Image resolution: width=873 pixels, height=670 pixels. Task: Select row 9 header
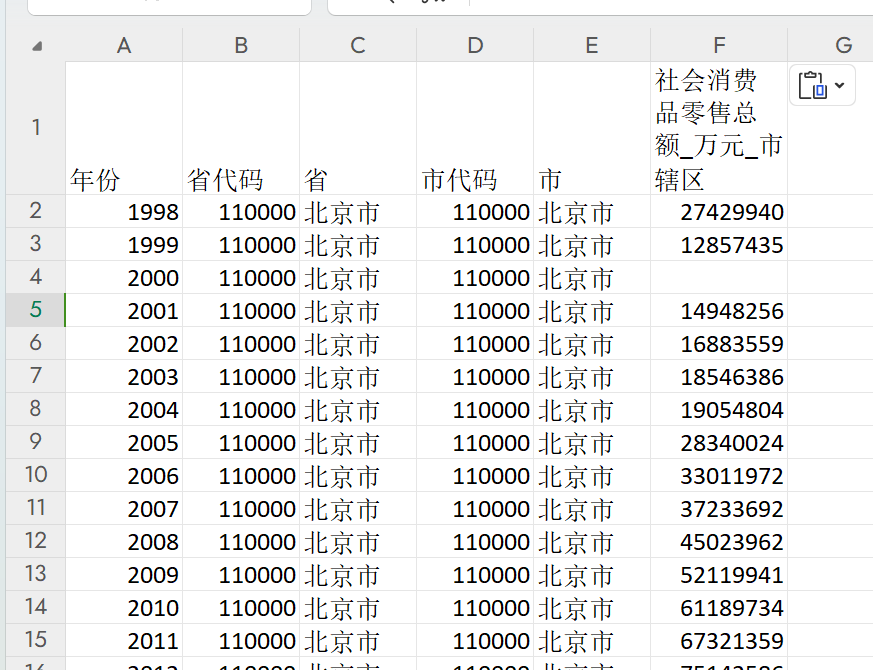coord(36,441)
